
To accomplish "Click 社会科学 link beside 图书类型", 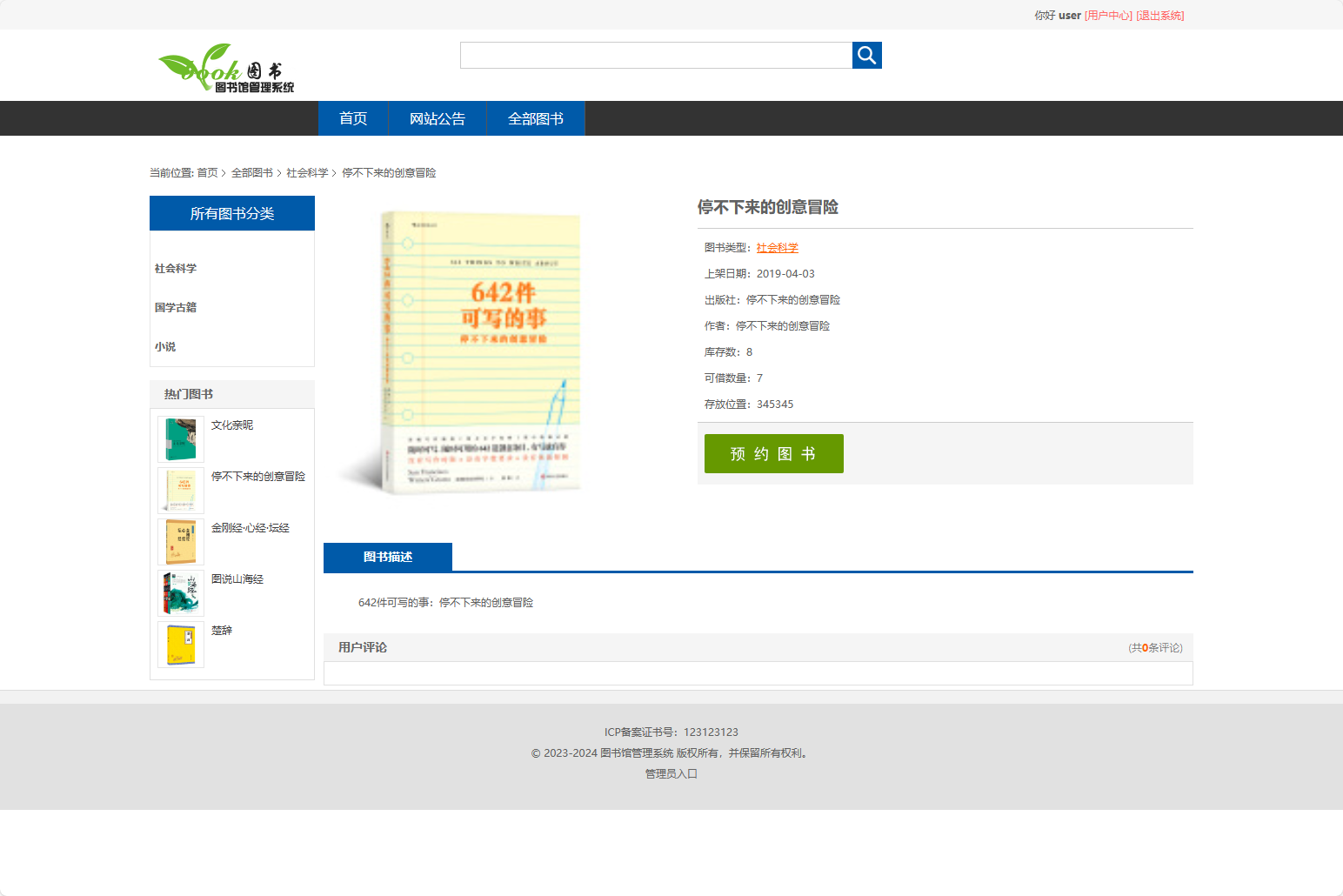I will coord(776,247).
